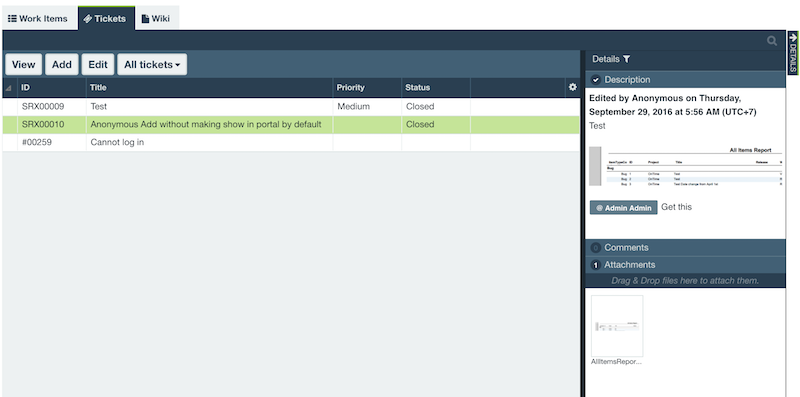
Task: Click the Details filter funnel icon
Action: (627, 59)
